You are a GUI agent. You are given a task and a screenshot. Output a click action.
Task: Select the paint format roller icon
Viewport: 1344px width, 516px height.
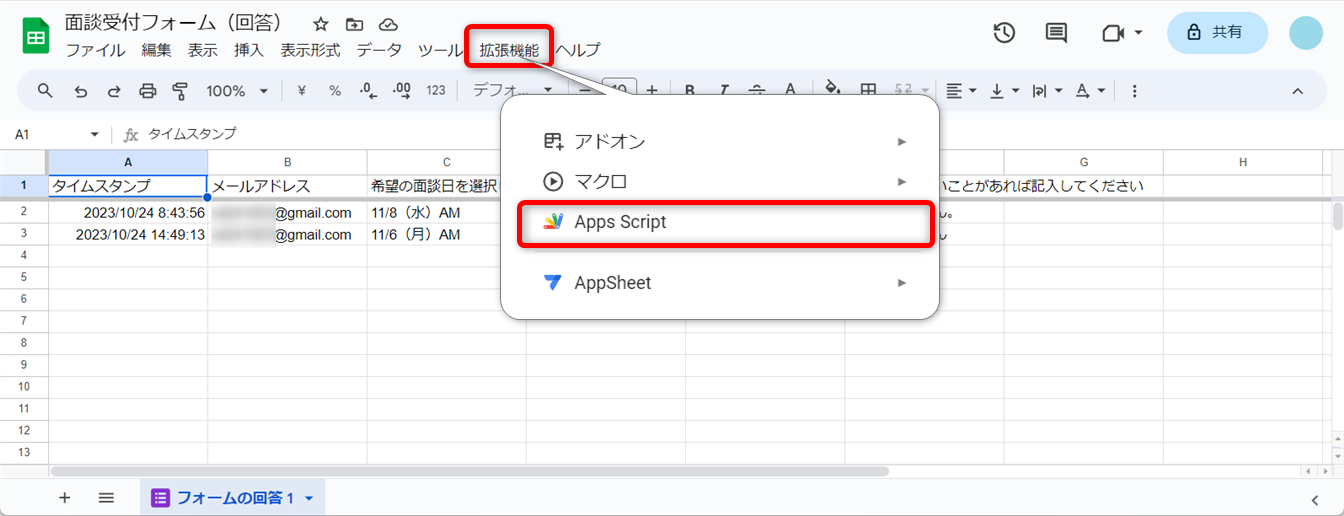180,91
